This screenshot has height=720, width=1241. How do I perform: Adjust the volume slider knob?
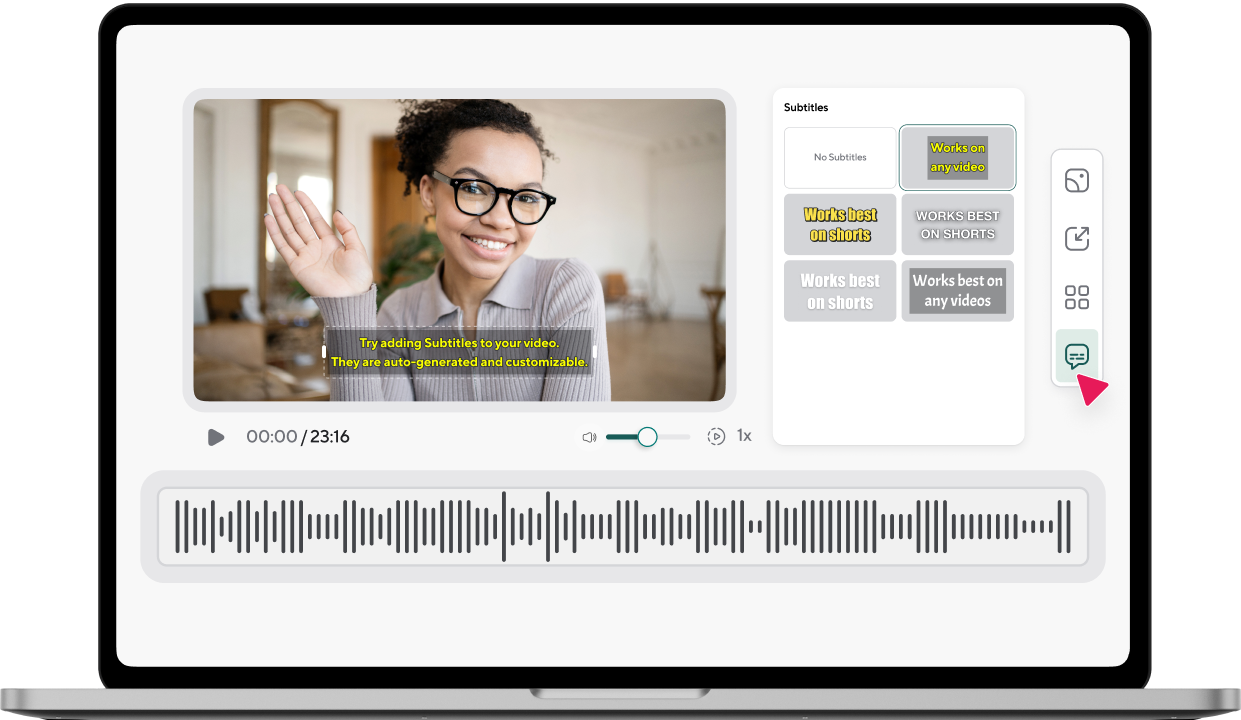(x=647, y=437)
